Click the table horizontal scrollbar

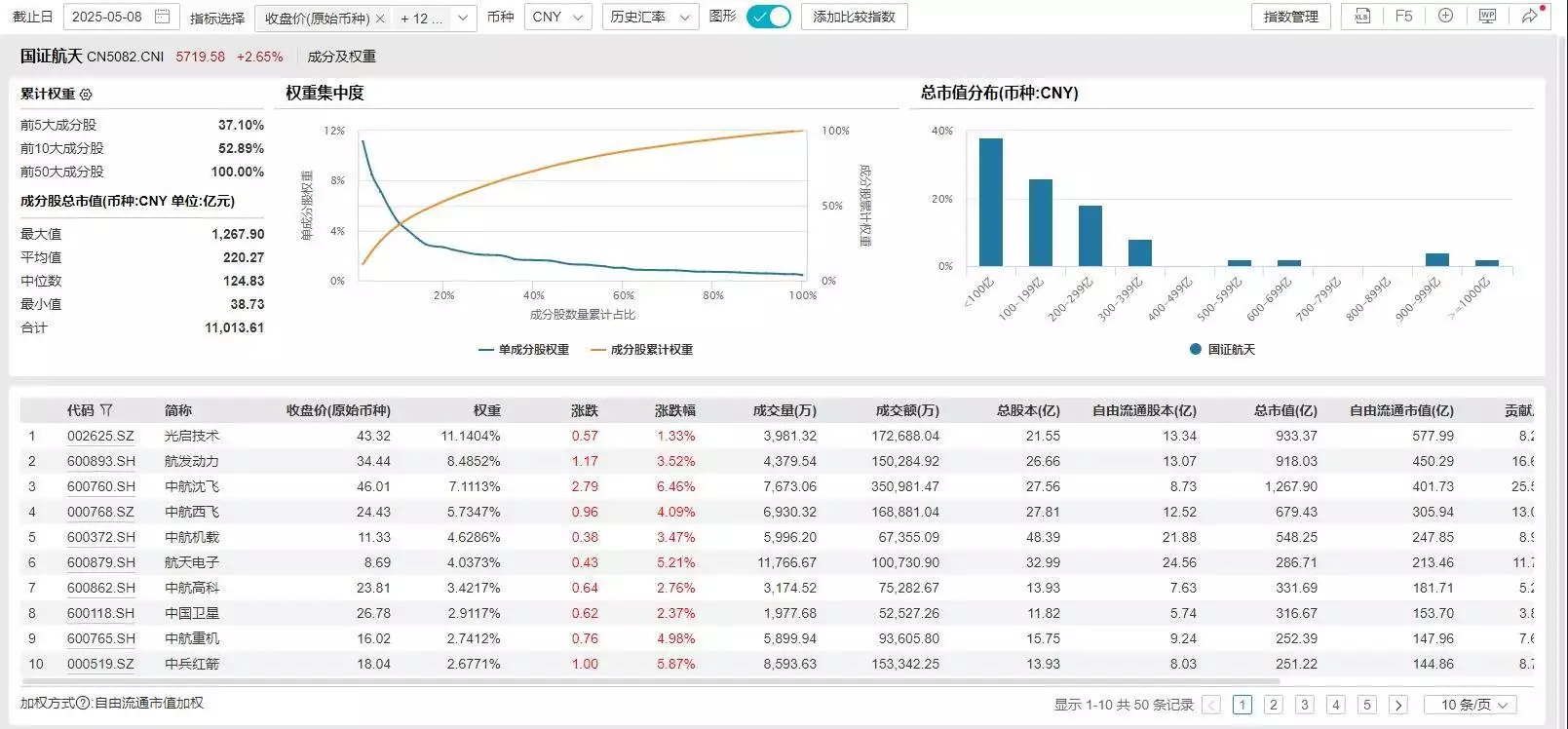(x=650, y=680)
